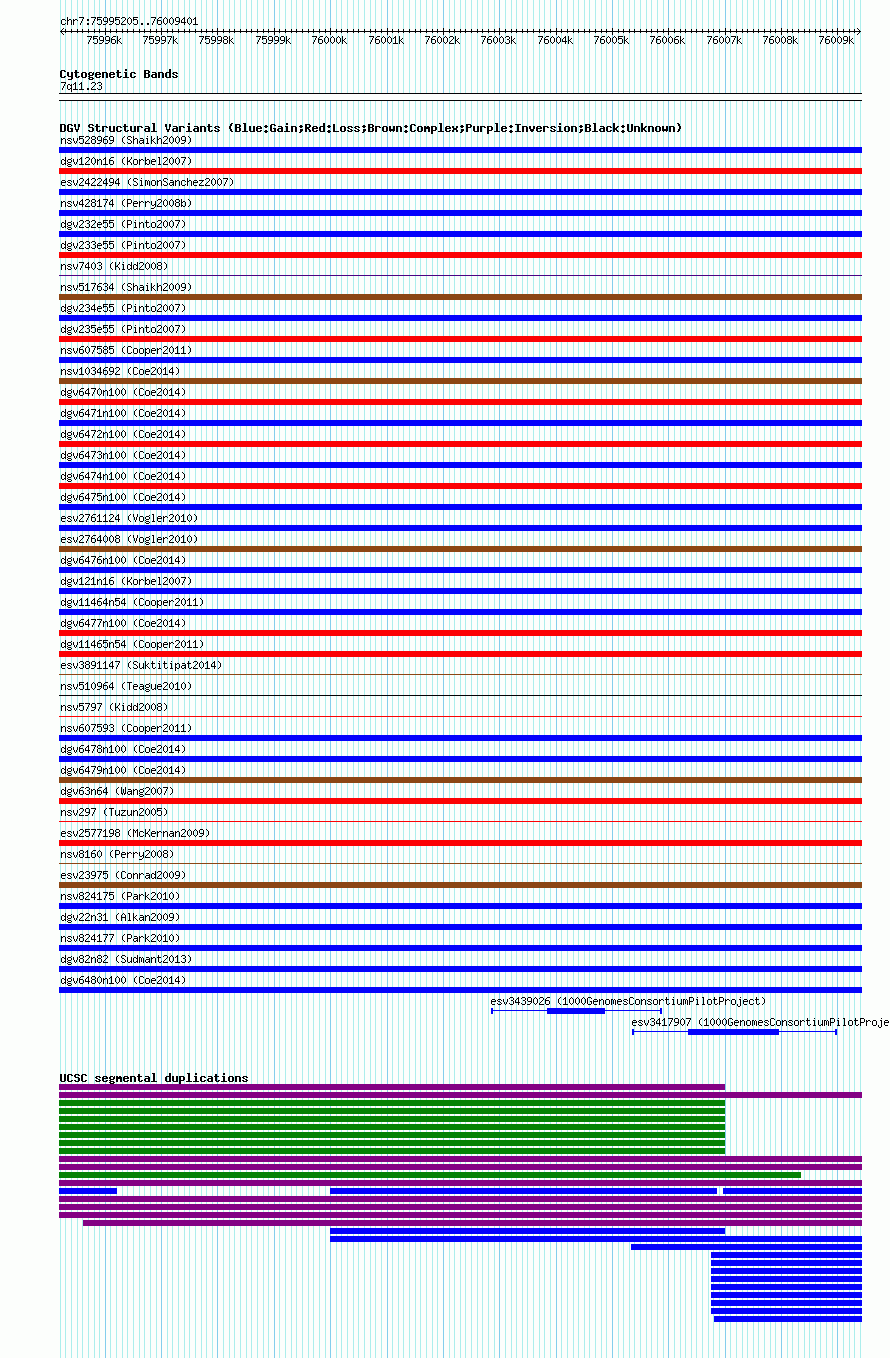
Task: Click esv3417907 1000GenomesConsortiumPilotProject label
Action: tap(760, 1022)
